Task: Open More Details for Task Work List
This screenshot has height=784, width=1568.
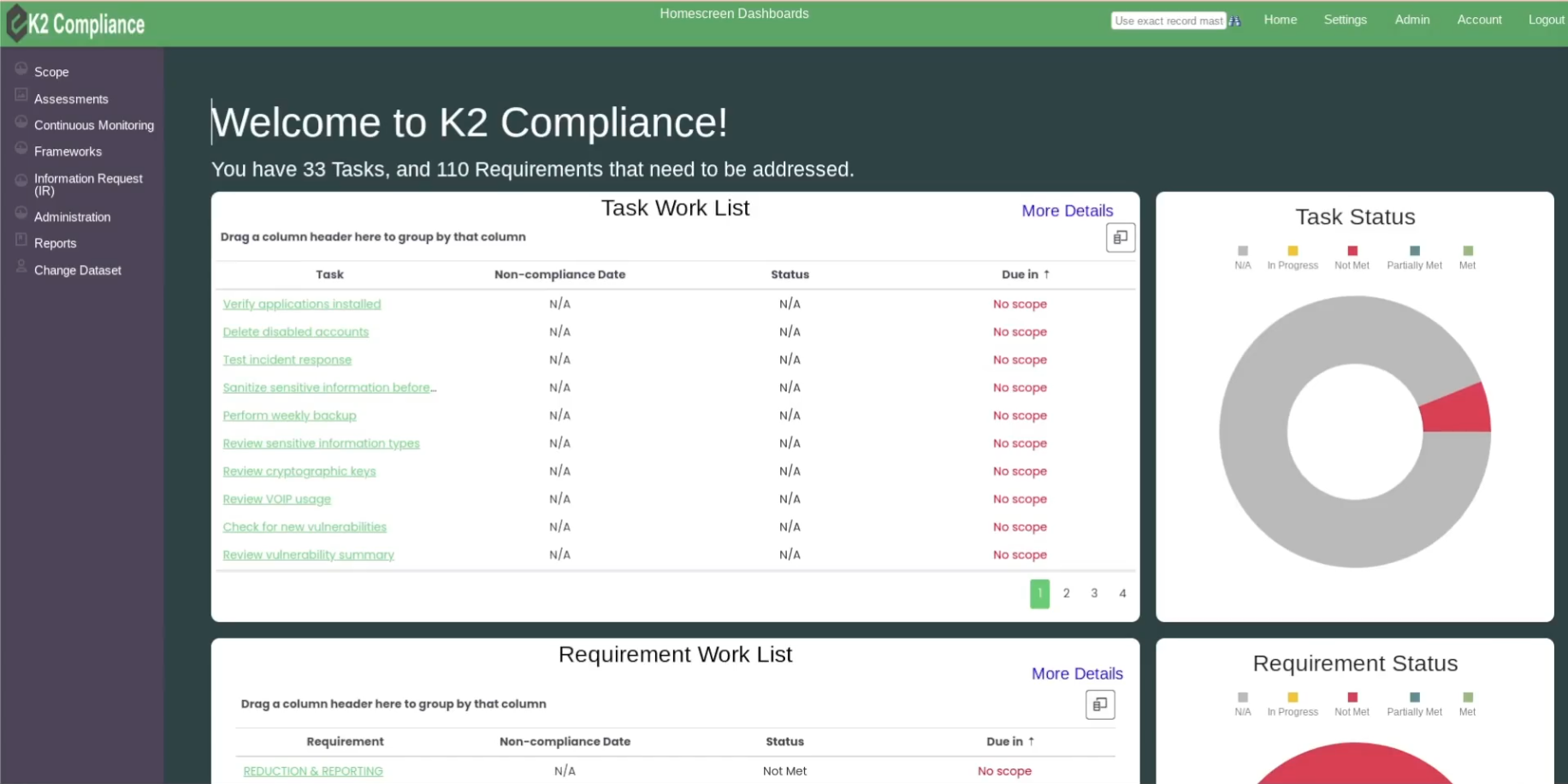Action: 1067,211
